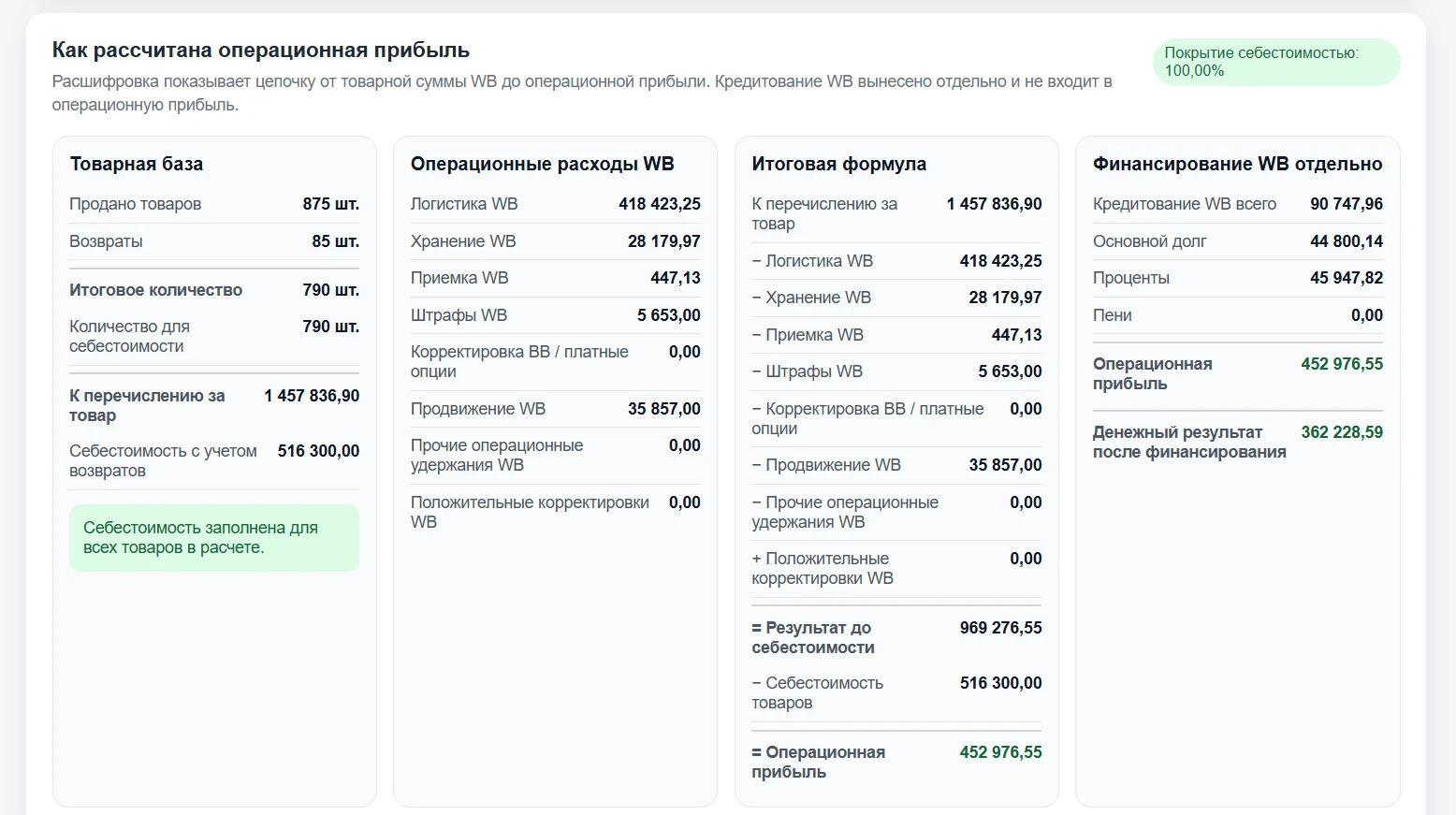The width and height of the screenshot is (1456, 815).
Task: Click the heading 'Как рассчитана операционная прибыль'
Action: tap(261, 51)
